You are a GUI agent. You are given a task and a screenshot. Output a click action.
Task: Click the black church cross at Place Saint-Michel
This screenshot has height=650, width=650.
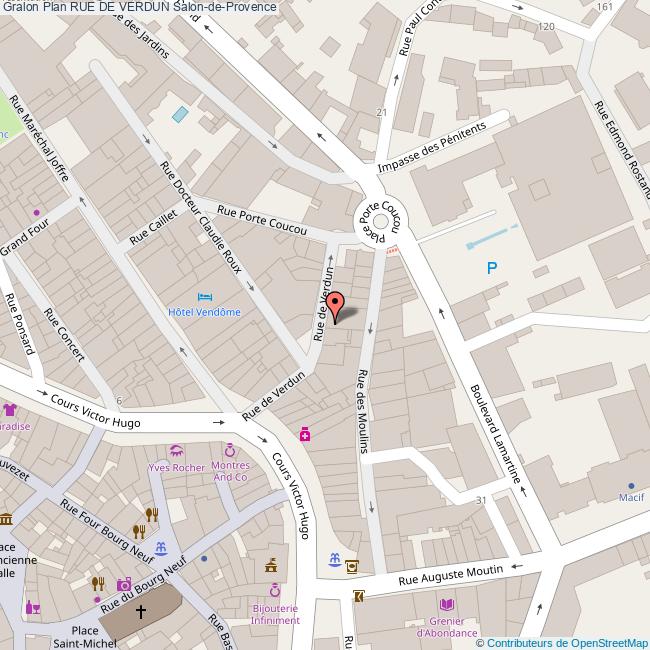tap(141, 611)
